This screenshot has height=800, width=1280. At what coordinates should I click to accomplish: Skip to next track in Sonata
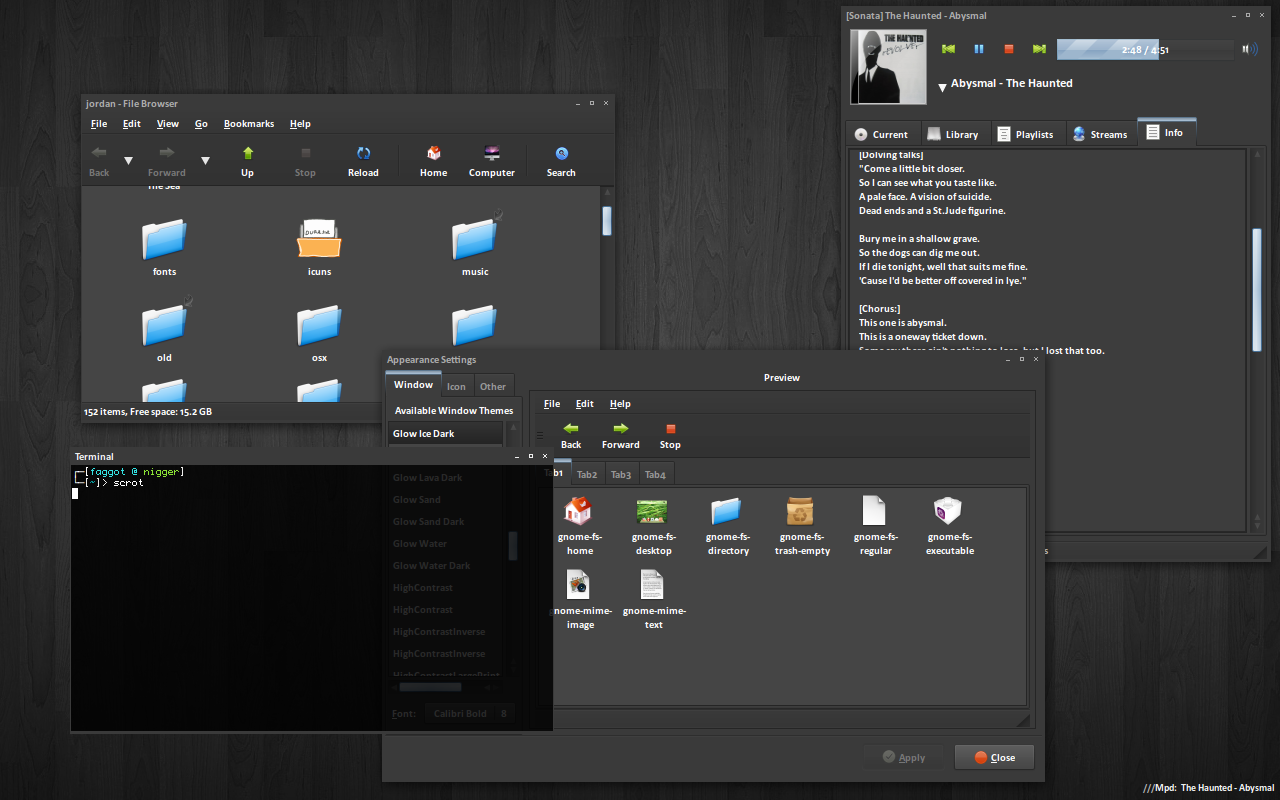click(1039, 49)
